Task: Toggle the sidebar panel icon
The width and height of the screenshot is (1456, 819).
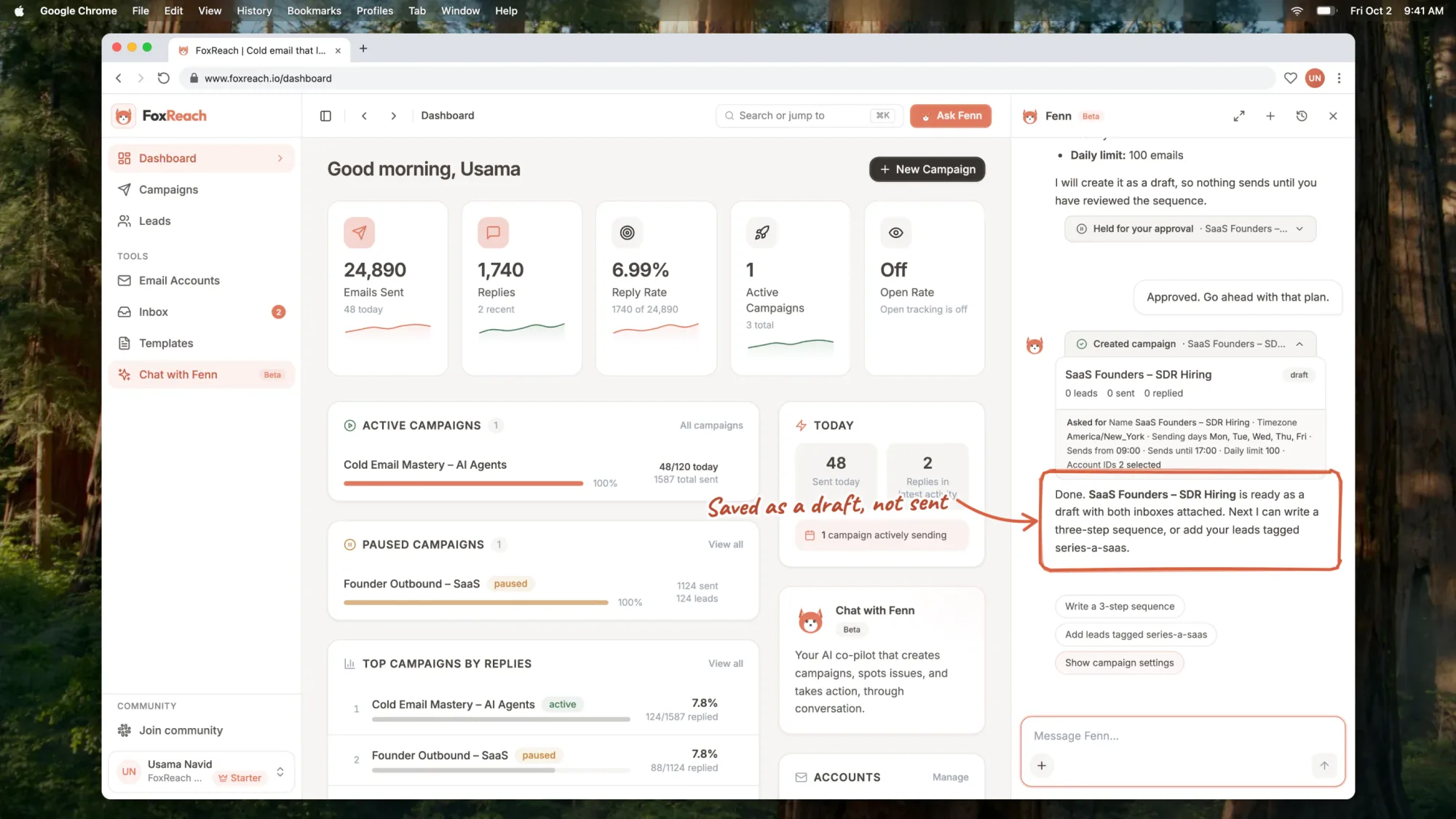Action: (325, 116)
